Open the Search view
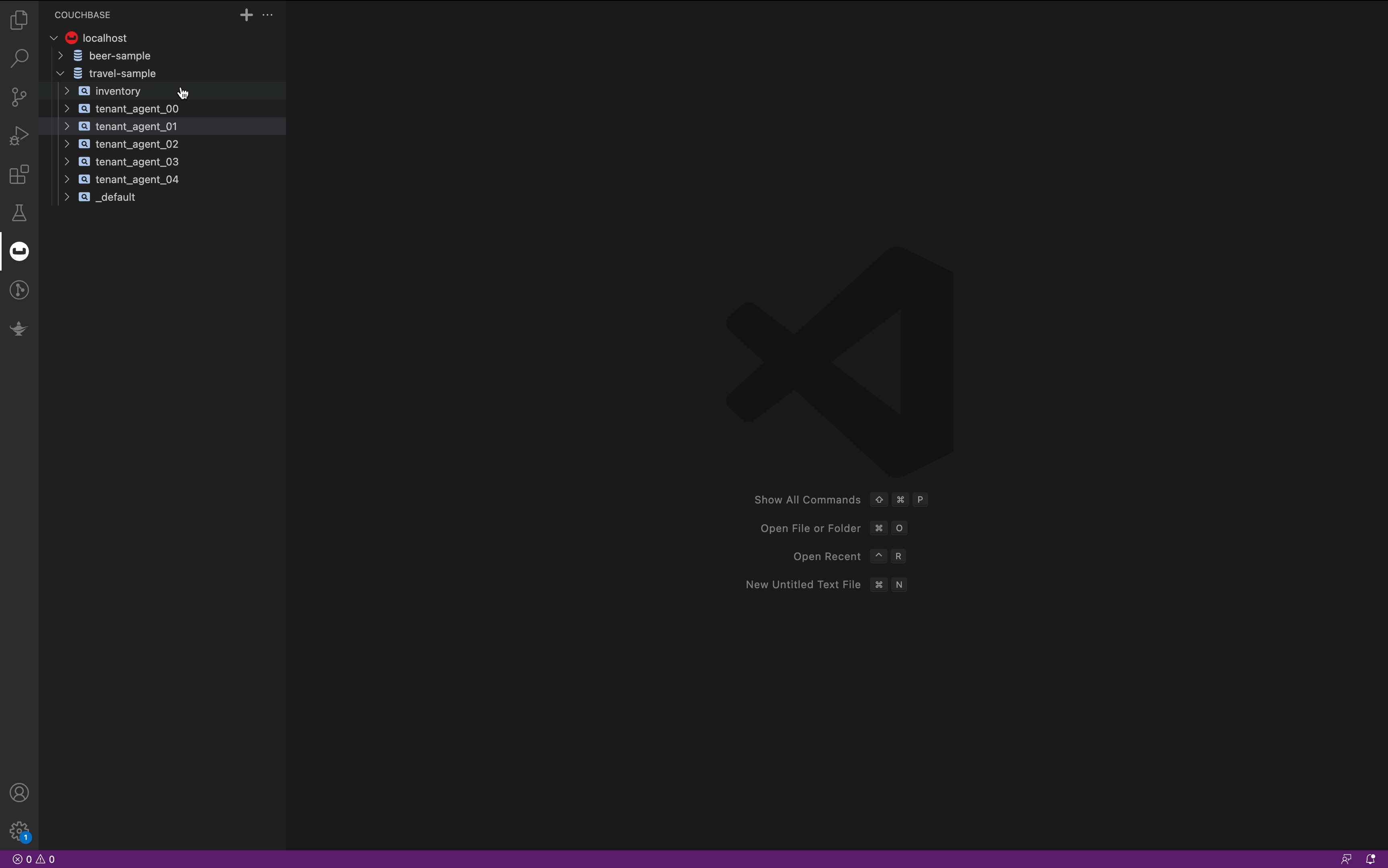This screenshot has height=868, width=1388. click(19, 58)
